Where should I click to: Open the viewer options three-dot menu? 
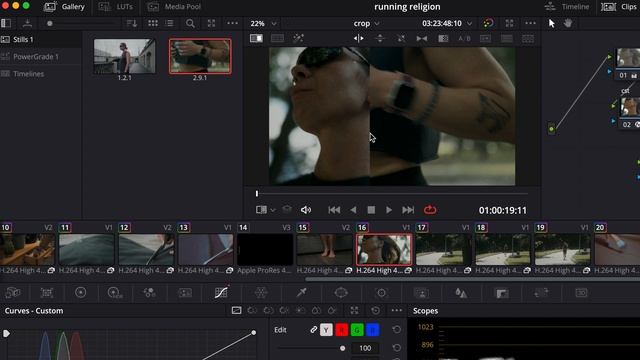coord(531,23)
